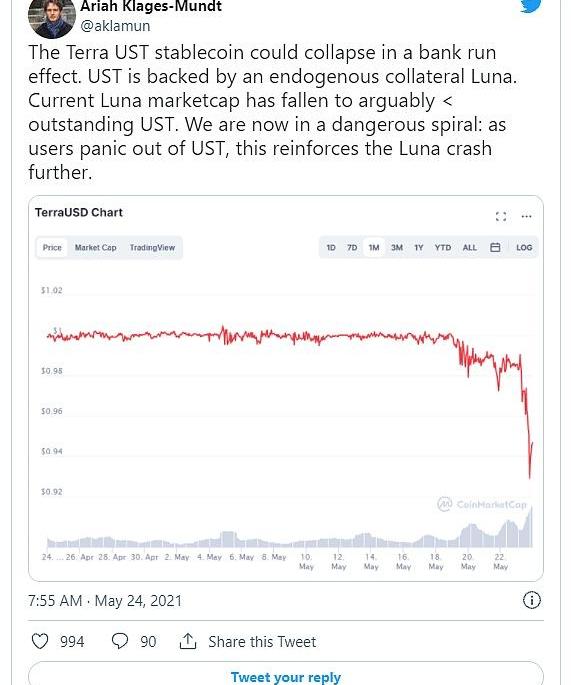Image resolution: width=571 pixels, height=685 pixels.
Task: Click Tweet your reply button
Action: tap(286, 675)
